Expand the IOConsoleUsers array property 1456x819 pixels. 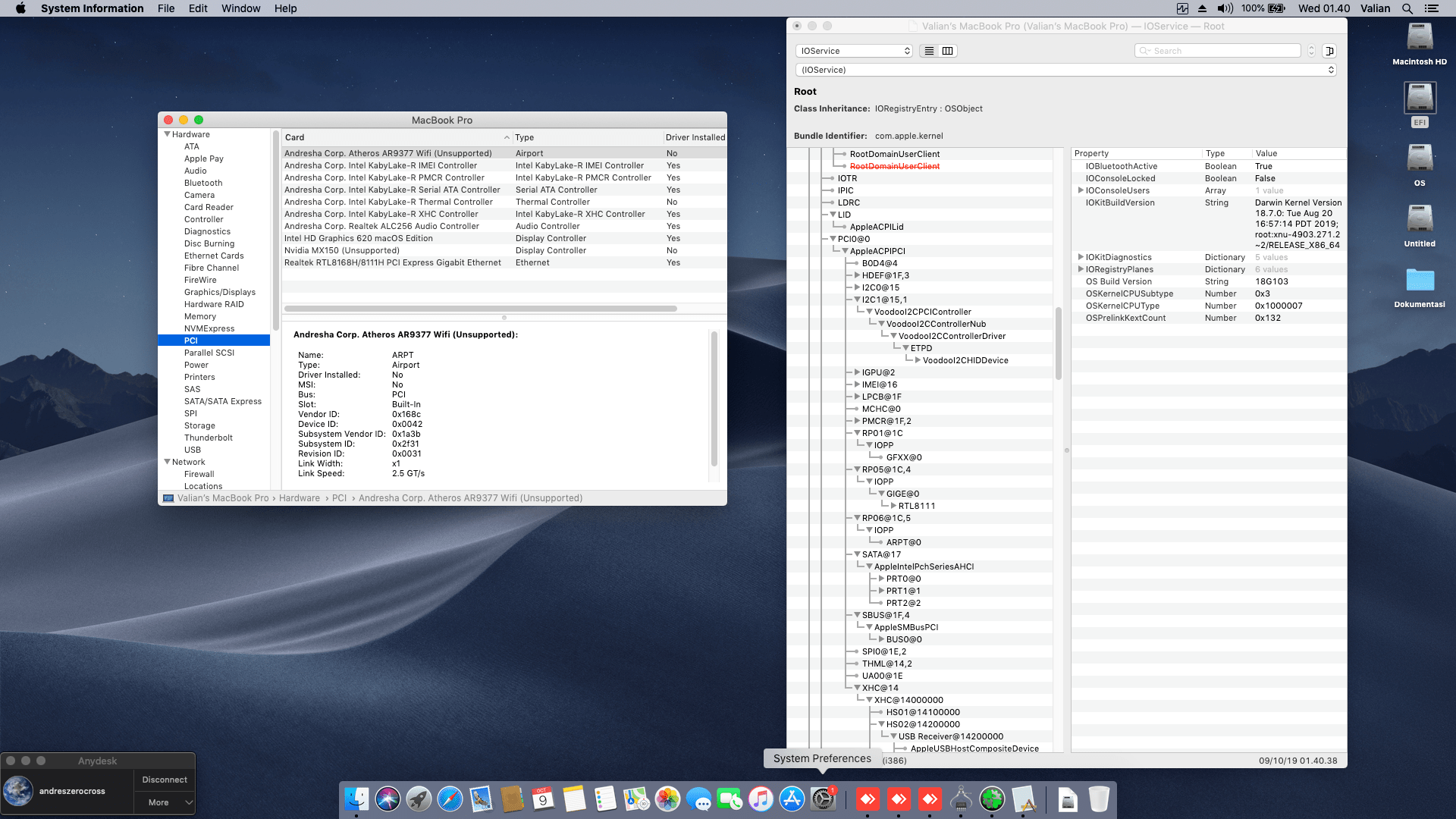pyautogui.click(x=1081, y=190)
